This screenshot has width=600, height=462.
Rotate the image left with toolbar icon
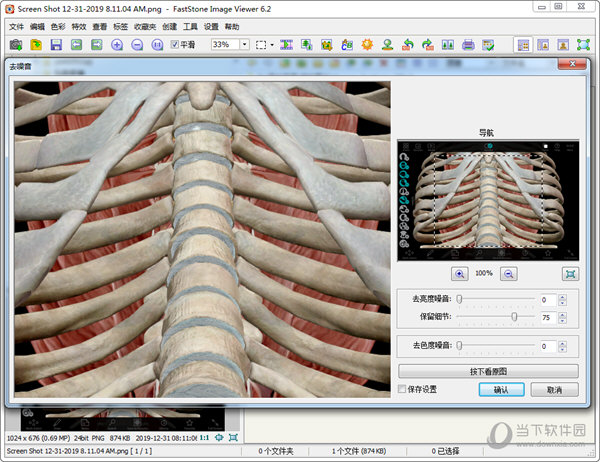tap(408, 45)
